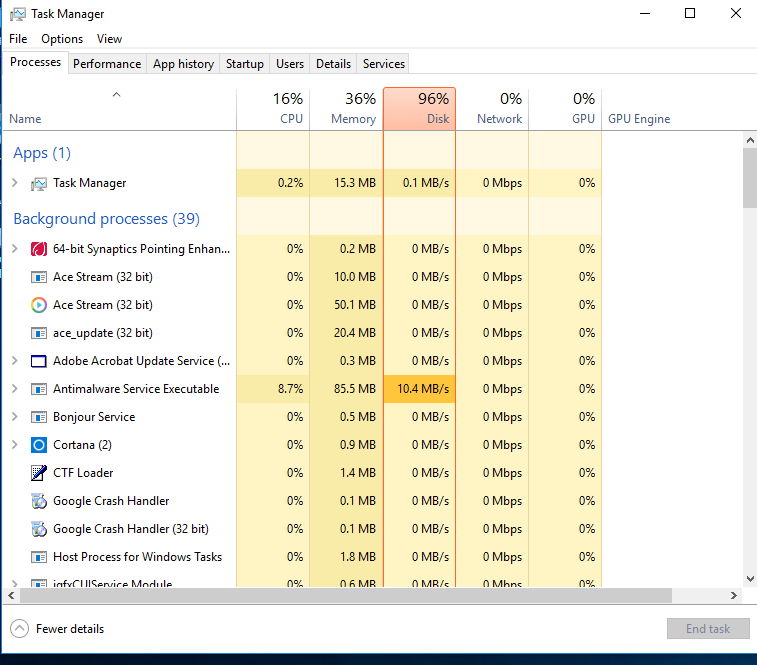
Task: Select the CTF Loader process name
Action: [83, 473]
